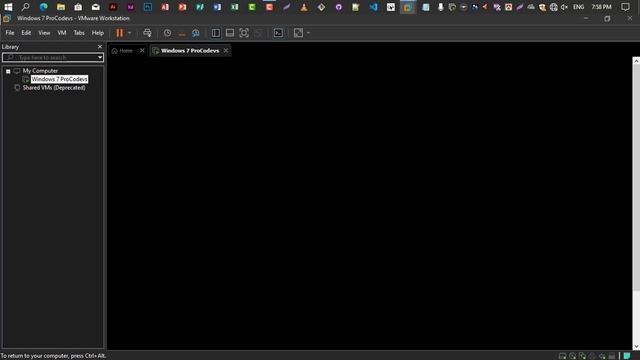Image resolution: width=640 pixels, height=360 pixels.
Task: Select My Computer in the library tree
Action: pos(40,71)
